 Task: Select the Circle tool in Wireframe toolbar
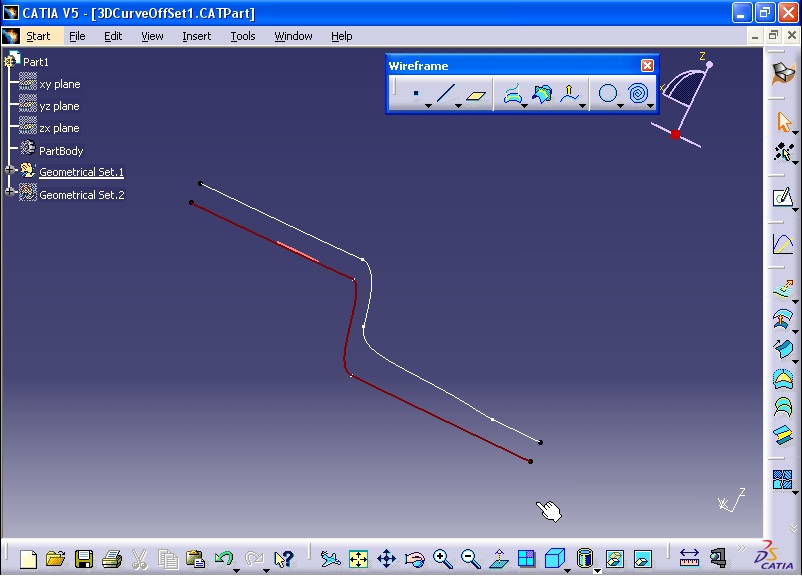[608, 94]
